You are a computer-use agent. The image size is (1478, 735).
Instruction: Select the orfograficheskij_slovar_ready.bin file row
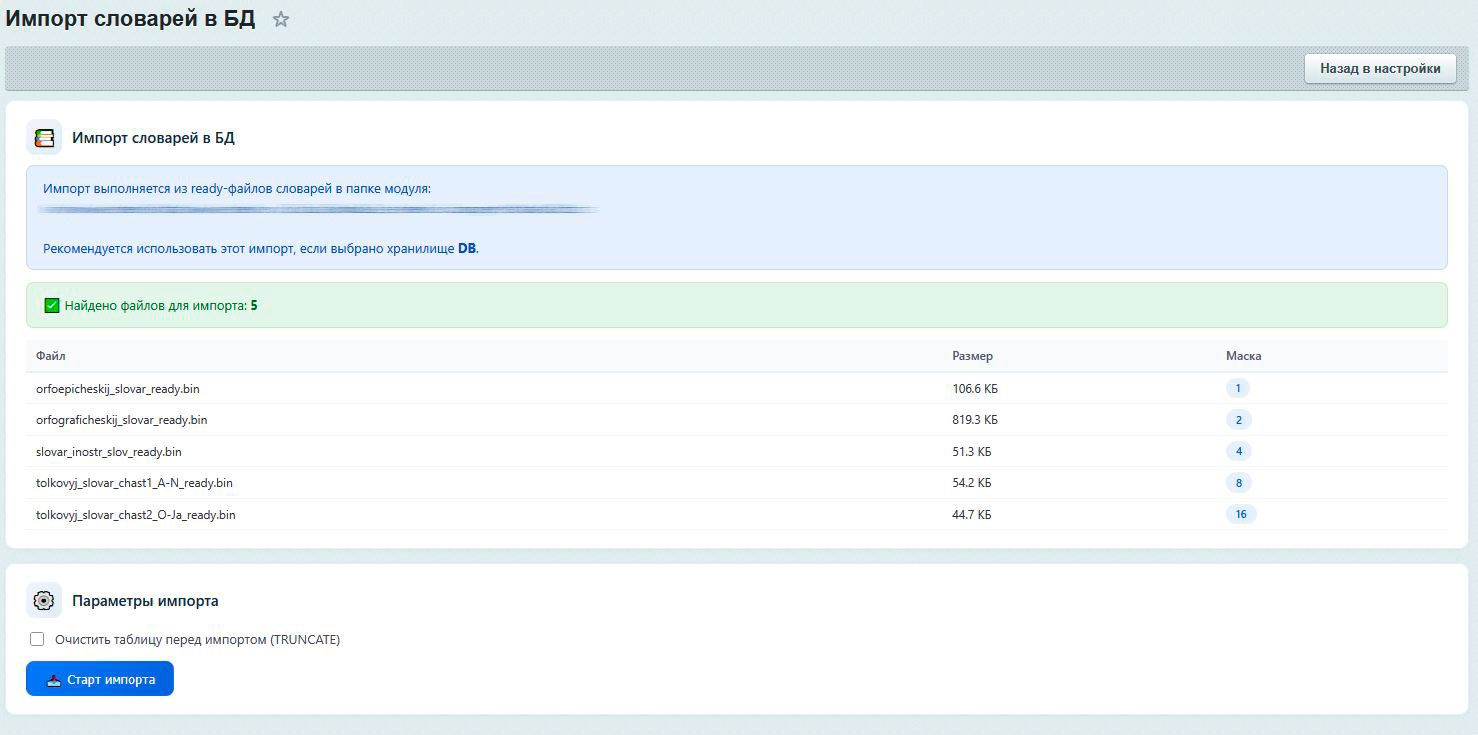click(x=121, y=420)
